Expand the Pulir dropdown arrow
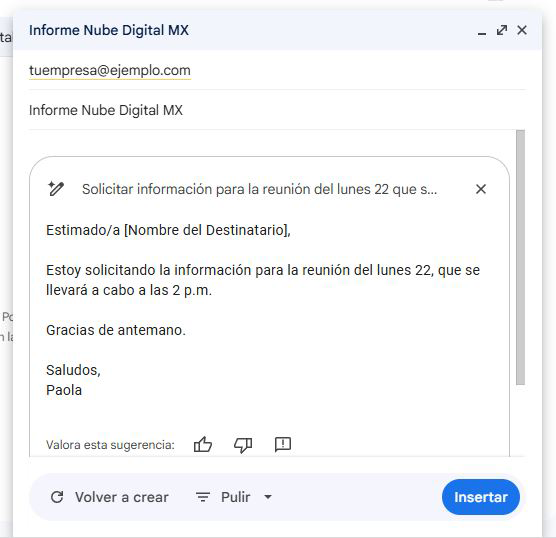Viewport: 556px width, 538px height. tap(268, 497)
